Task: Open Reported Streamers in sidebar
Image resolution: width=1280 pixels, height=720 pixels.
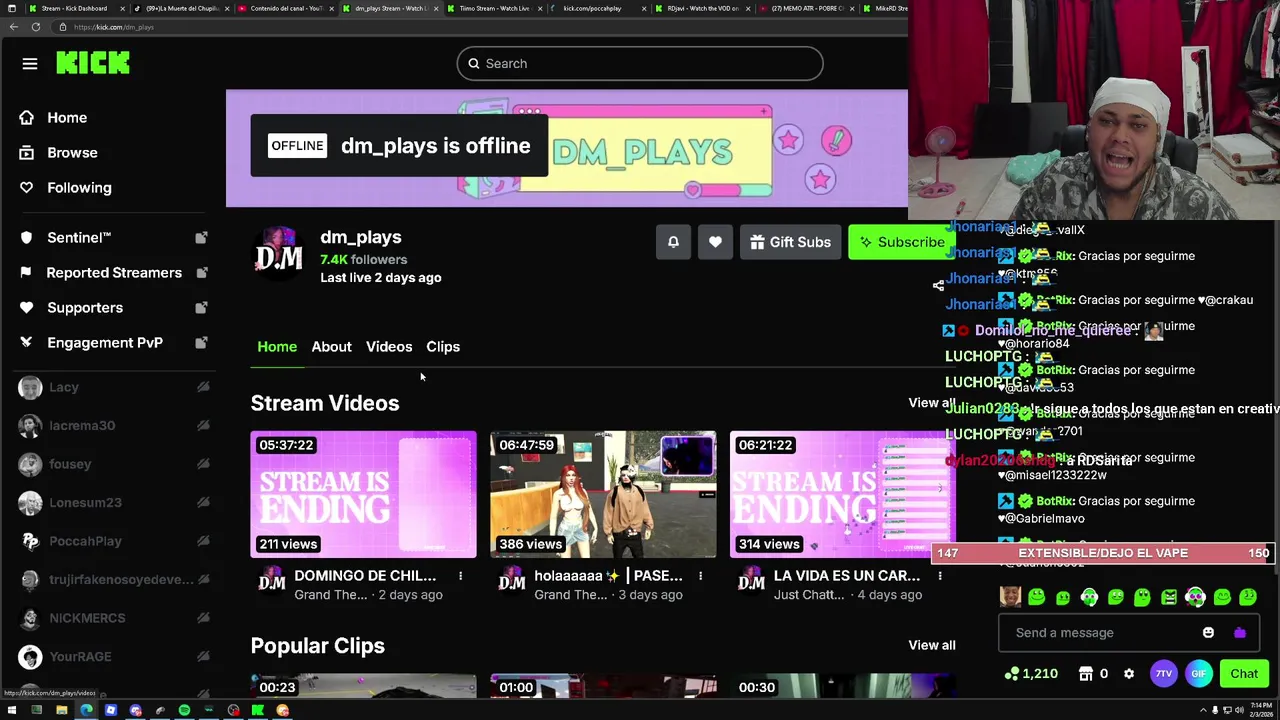Action: click(x=114, y=273)
